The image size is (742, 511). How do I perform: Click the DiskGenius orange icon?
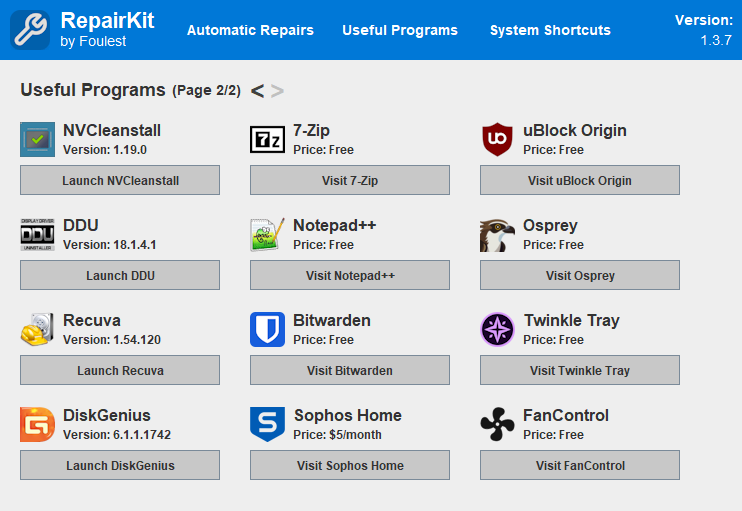click(x=37, y=424)
